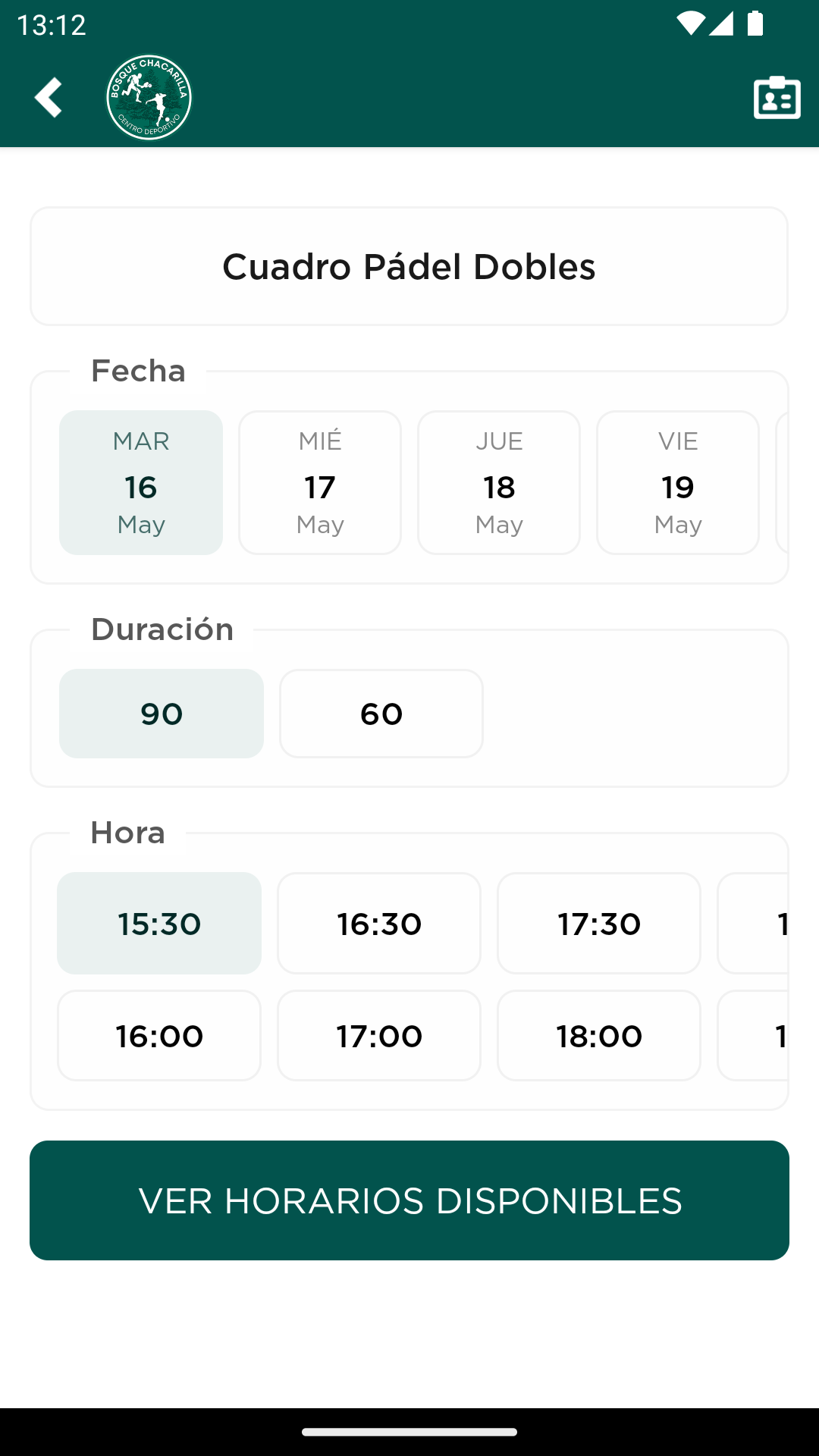Image resolution: width=819 pixels, height=1456 pixels.
Task: Set duration to 90 minutes
Action: click(x=162, y=714)
